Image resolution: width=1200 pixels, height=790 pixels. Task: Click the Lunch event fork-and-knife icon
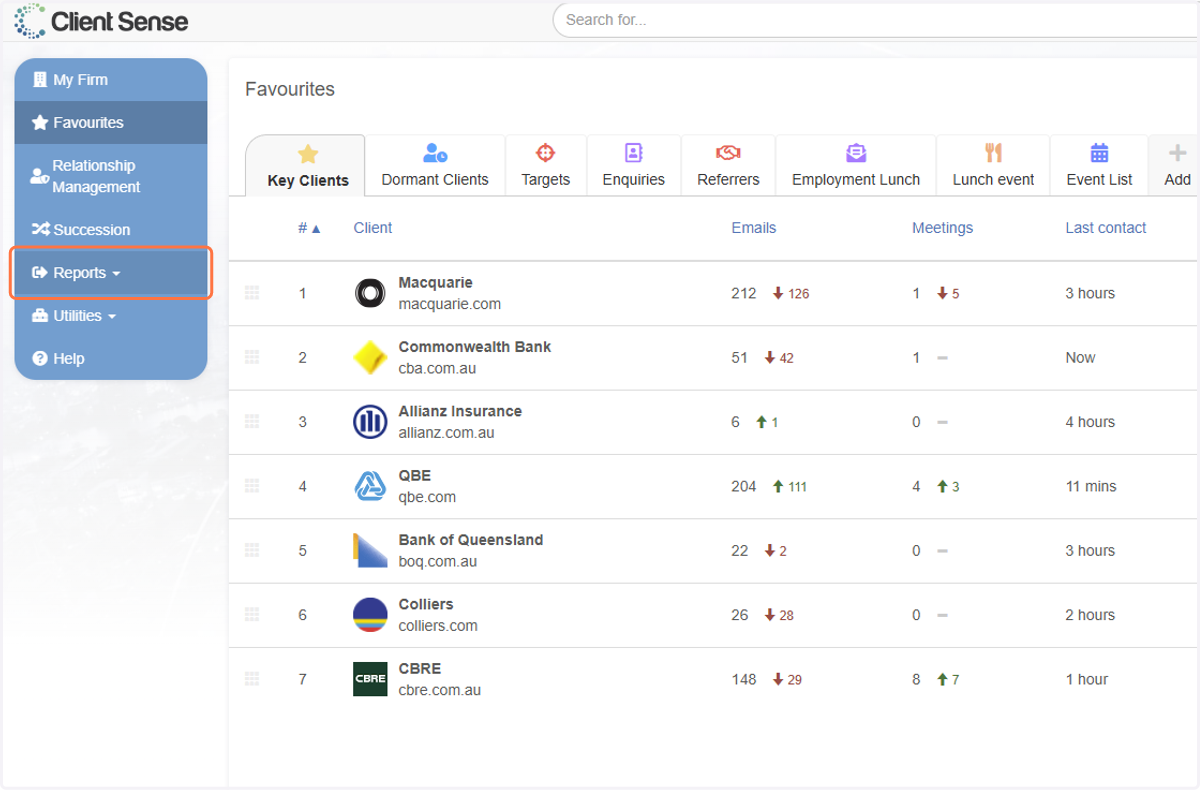[993, 153]
